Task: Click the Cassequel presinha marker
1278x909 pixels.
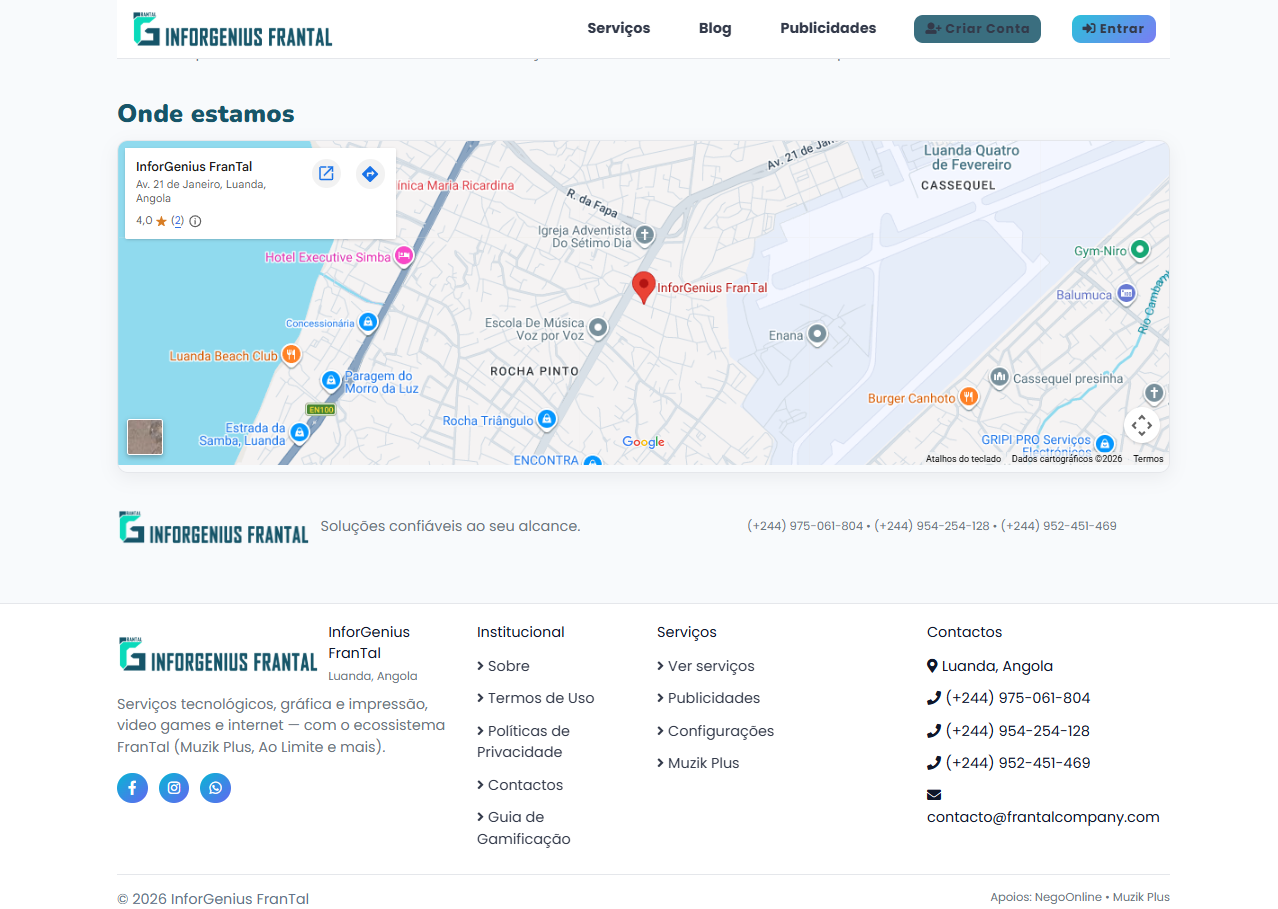Action: (x=999, y=378)
